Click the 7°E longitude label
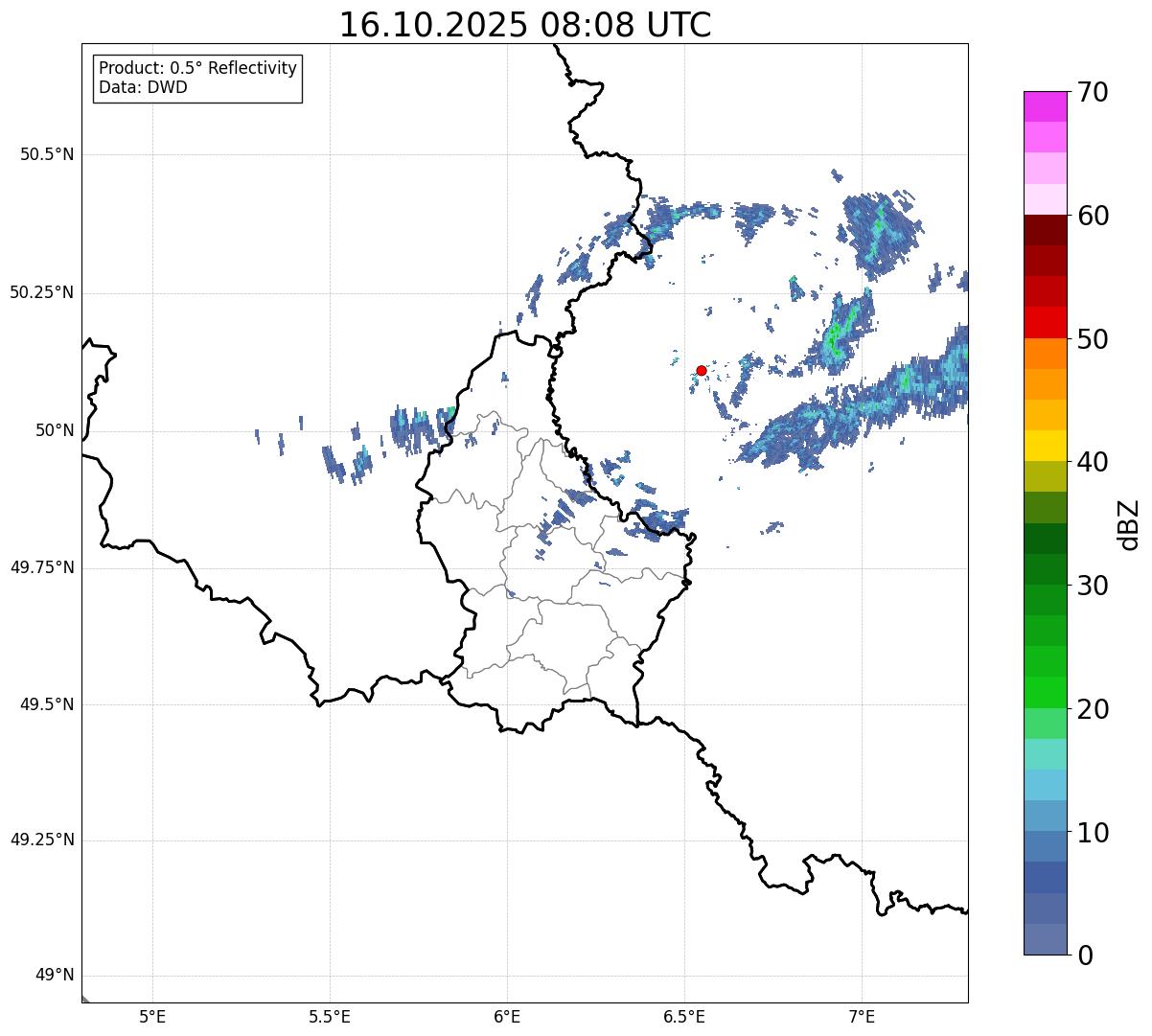This screenshot has height=1036, width=1152. (x=862, y=1017)
